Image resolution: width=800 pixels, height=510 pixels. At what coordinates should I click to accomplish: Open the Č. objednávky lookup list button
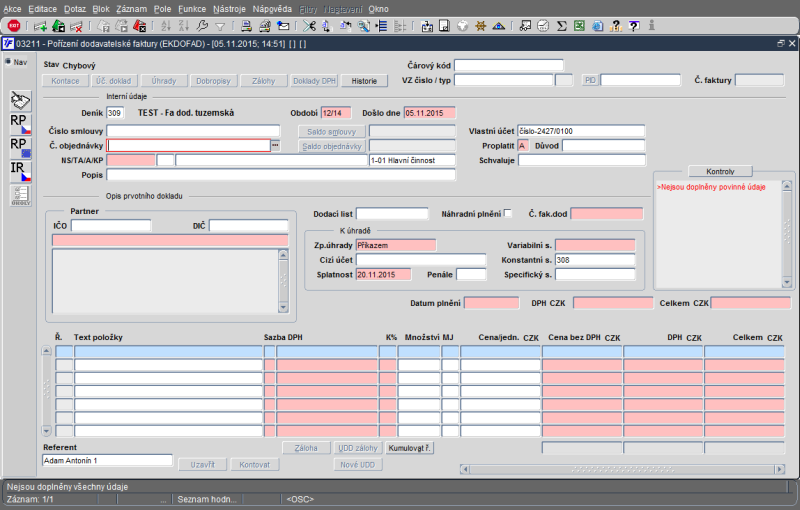tap(275, 145)
